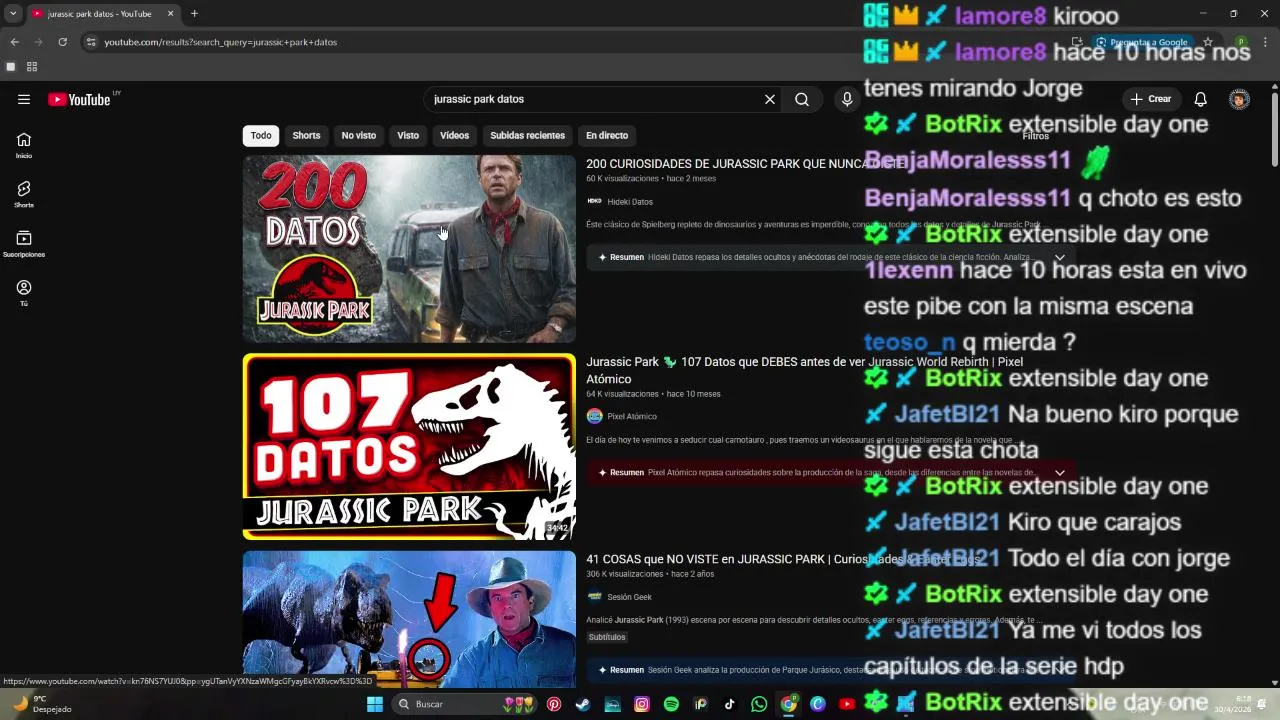
Task: Open the Chrome tab search dropdown
Action: [13, 14]
